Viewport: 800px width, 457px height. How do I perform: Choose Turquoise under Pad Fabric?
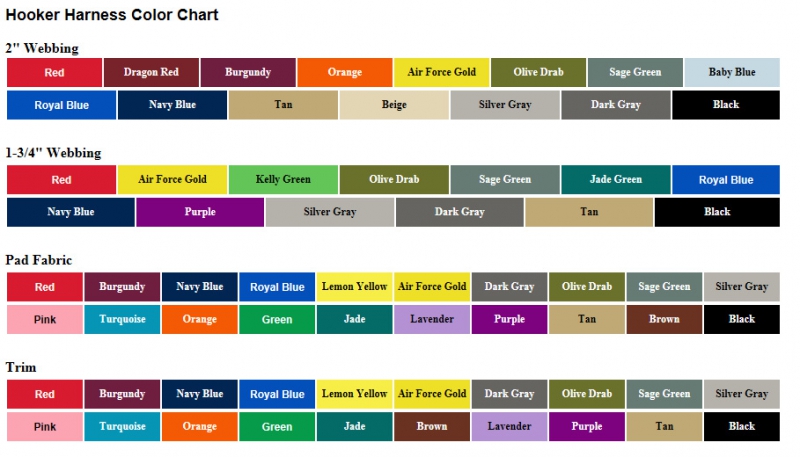pyautogui.click(x=122, y=319)
